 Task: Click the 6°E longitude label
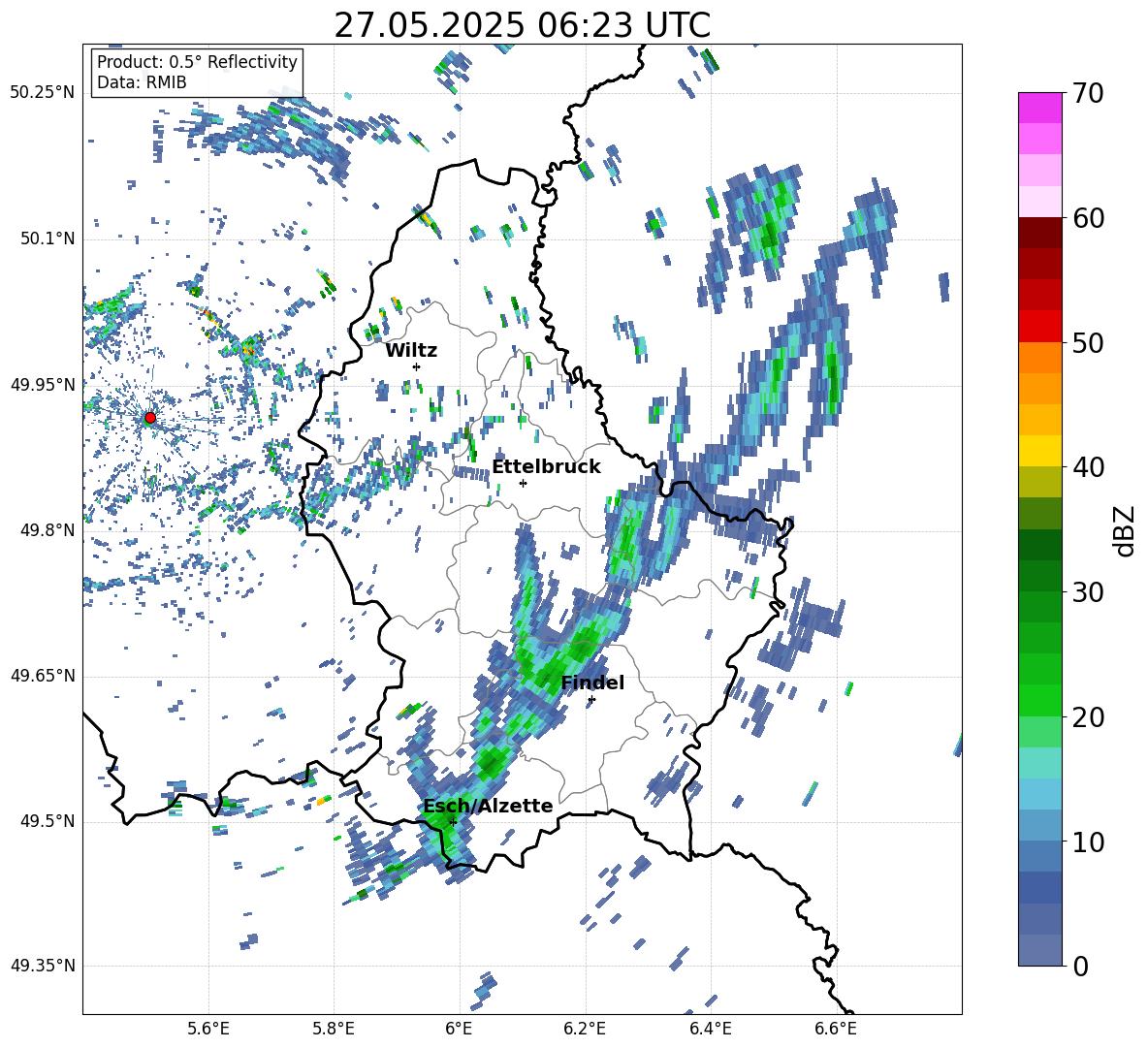(x=459, y=1030)
